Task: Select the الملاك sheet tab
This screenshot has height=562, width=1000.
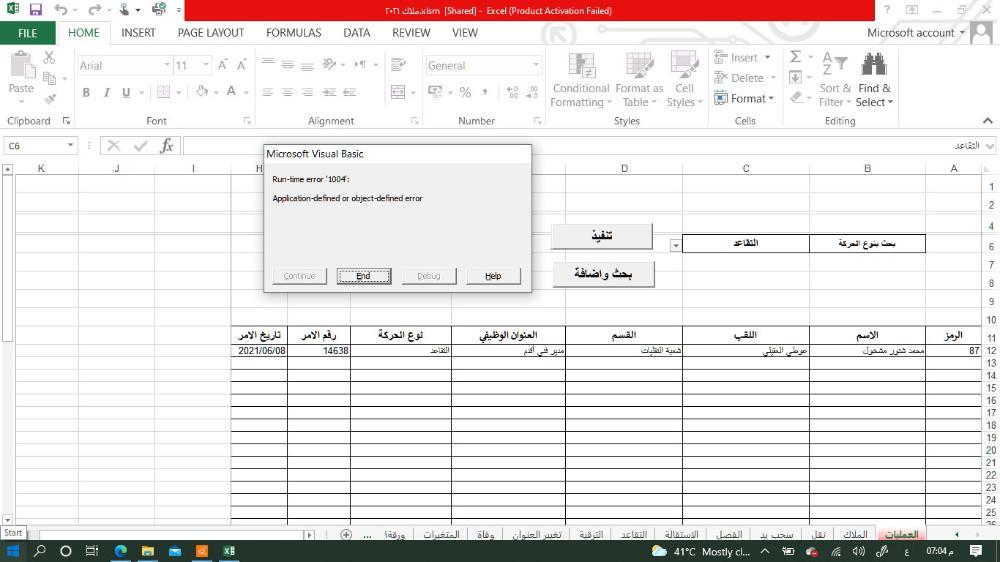Action: tap(855, 535)
